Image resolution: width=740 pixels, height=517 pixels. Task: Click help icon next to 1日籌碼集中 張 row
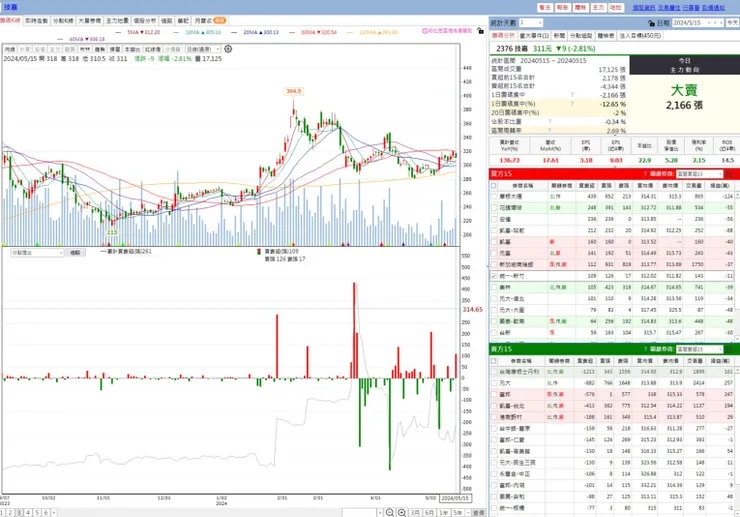click(x=572, y=95)
